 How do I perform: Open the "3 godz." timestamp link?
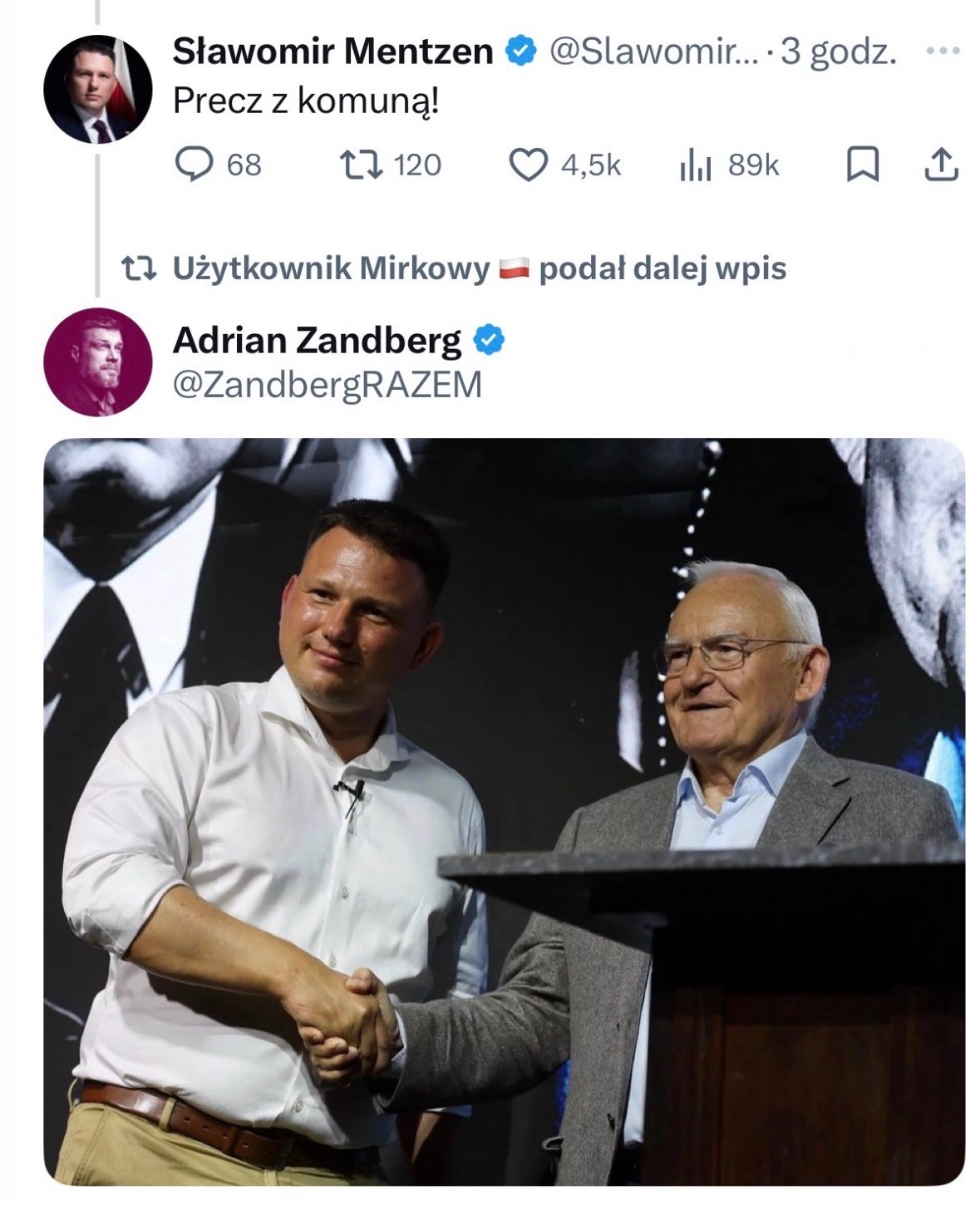tap(839, 52)
